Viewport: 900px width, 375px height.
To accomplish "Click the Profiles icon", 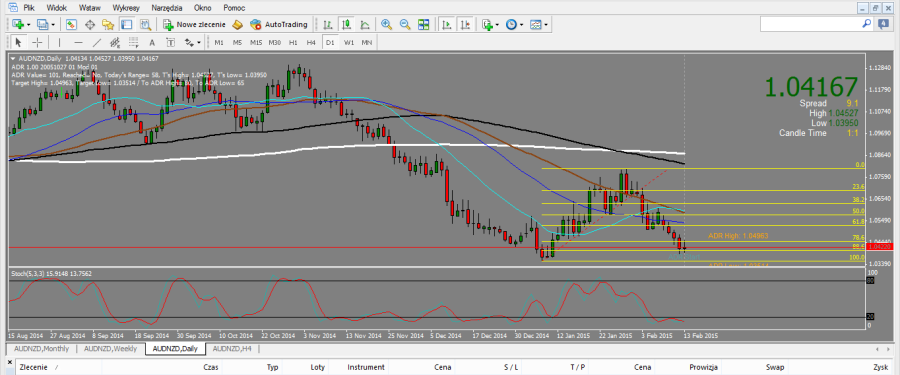I will pyautogui.click(x=42, y=25).
